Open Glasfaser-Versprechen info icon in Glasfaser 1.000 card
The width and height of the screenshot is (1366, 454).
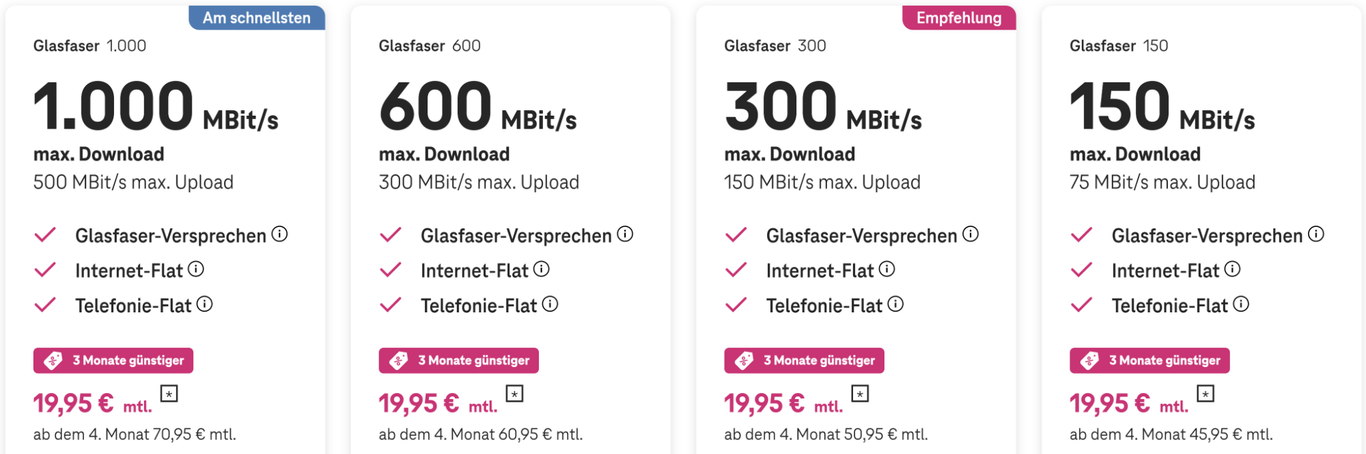pyautogui.click(x=280, y=234)
